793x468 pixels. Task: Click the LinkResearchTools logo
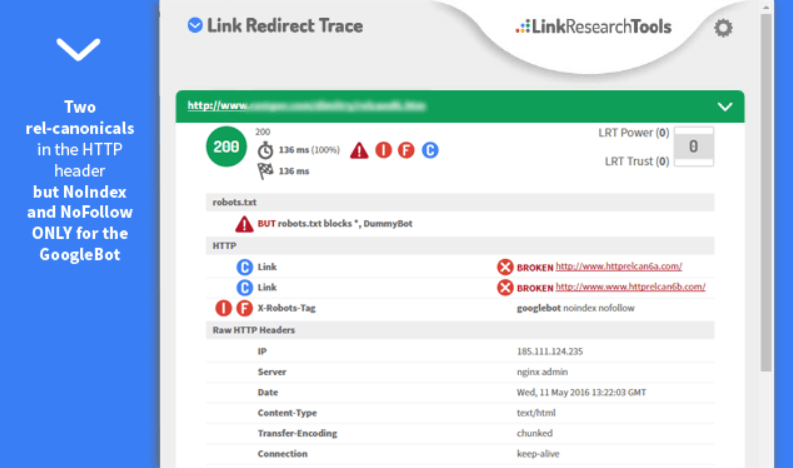pos(593,27)
